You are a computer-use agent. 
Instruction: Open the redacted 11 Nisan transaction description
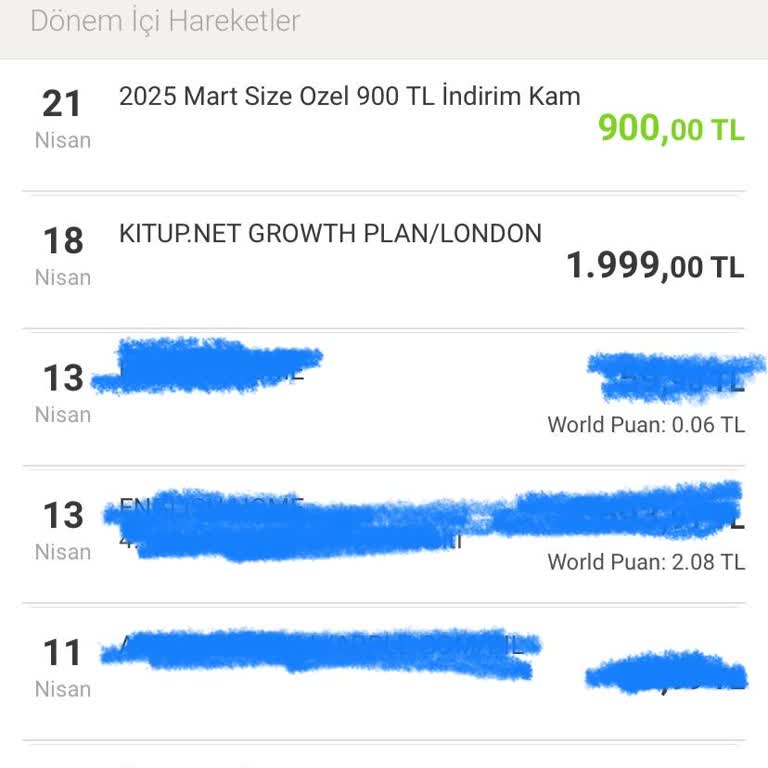[320, 647]
